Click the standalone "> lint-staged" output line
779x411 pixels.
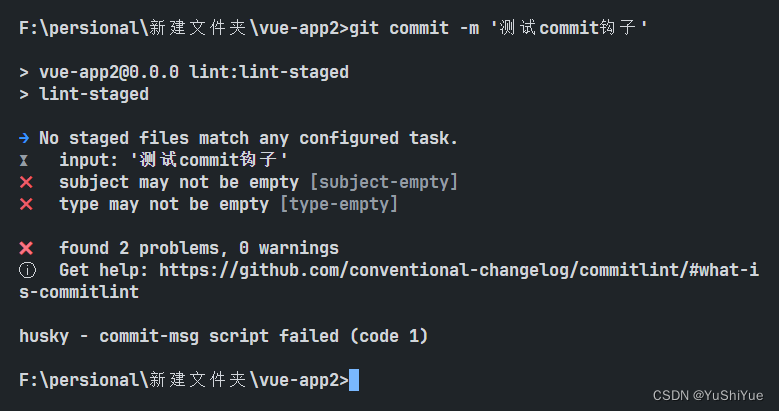(84, 94)
